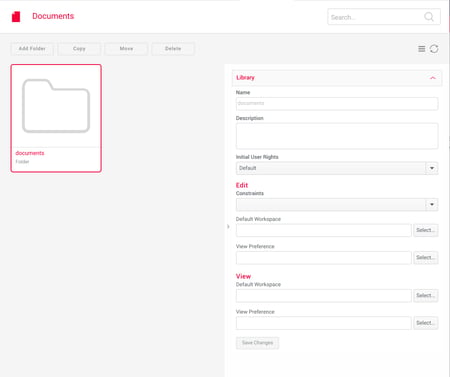This screenshot has height=377, width=450.
Task: Switch to list view icon
Action: [x=422, y=49]
